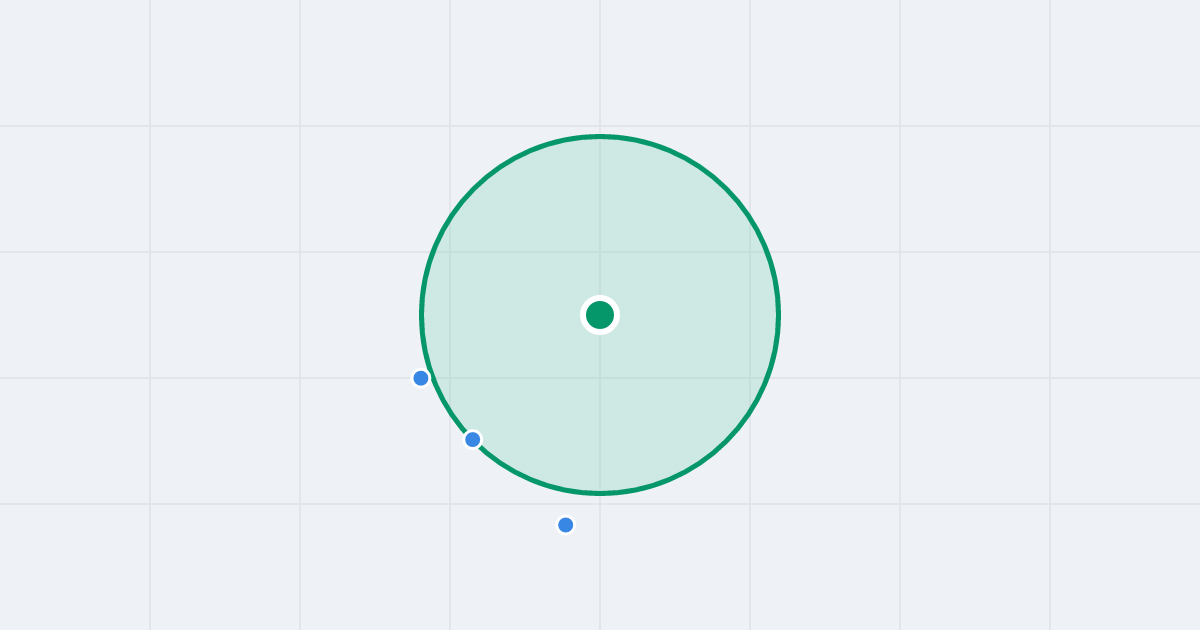Screen dimensions: 1200x630
Task: Click the shaded fill left of the center marker
Action: pyautogui.click(x=505, y=315)
